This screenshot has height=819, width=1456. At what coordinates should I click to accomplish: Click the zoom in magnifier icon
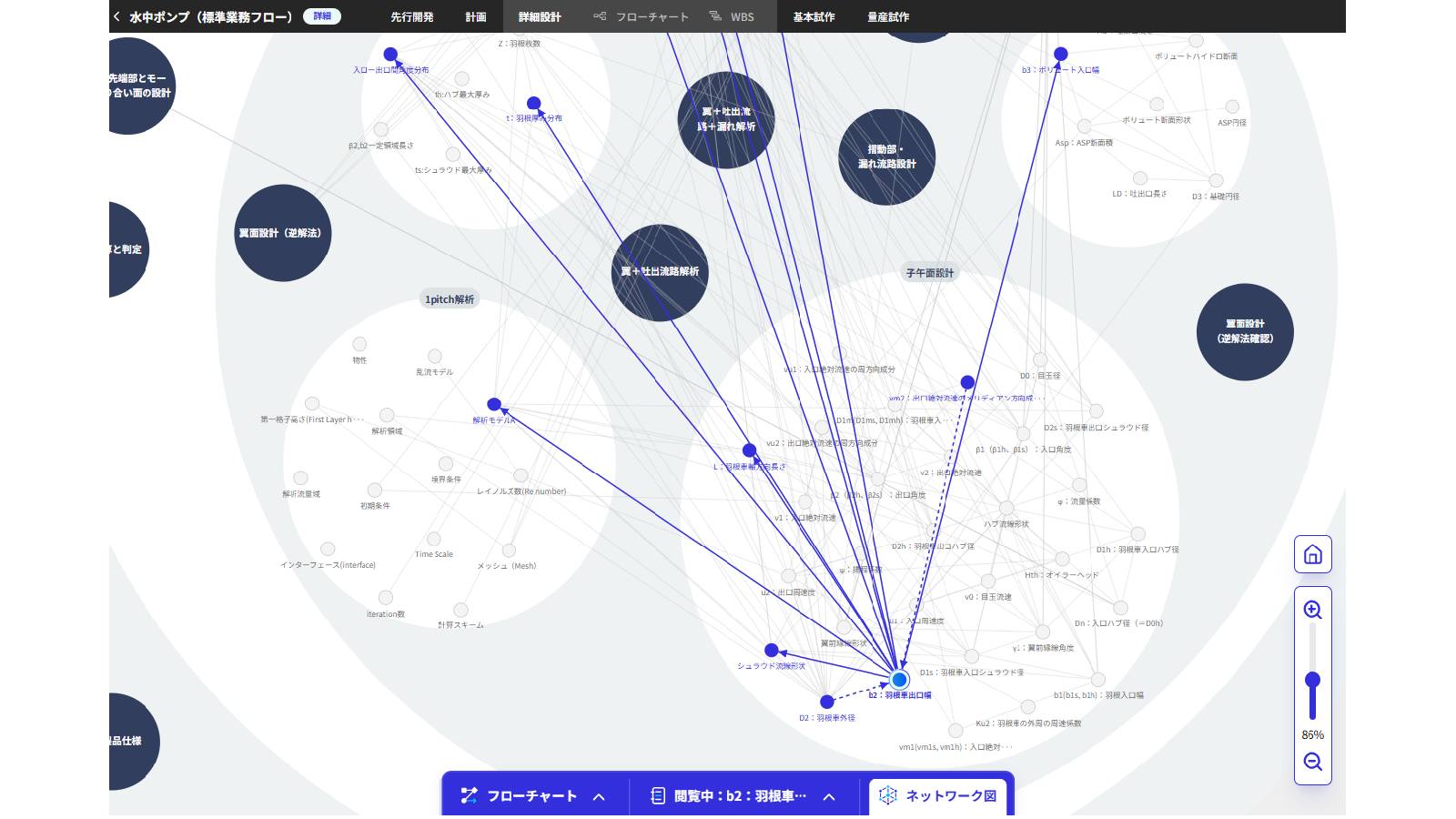click(1312, 610)
